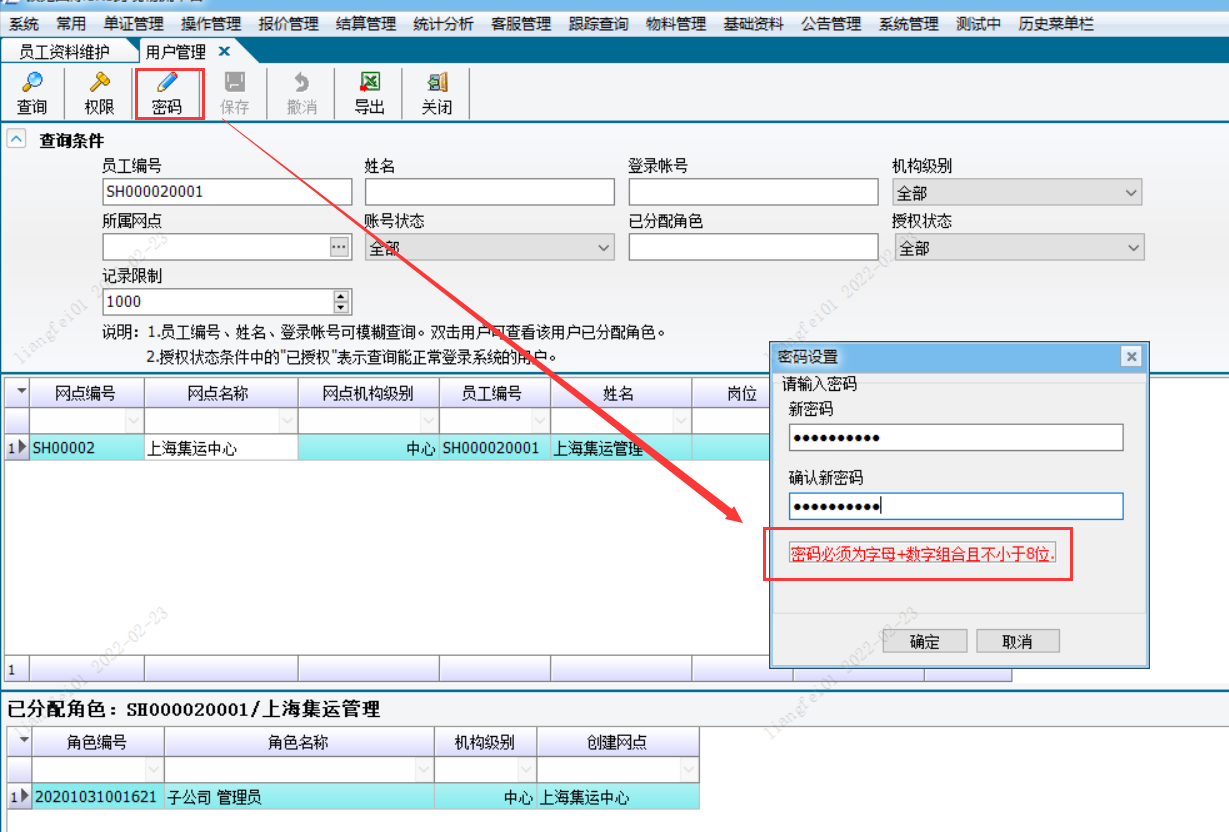This screenshot has width=1229, height=832.
Task: Open filter dropdown under 网点编号 column
Action: [x=135, y=421]
